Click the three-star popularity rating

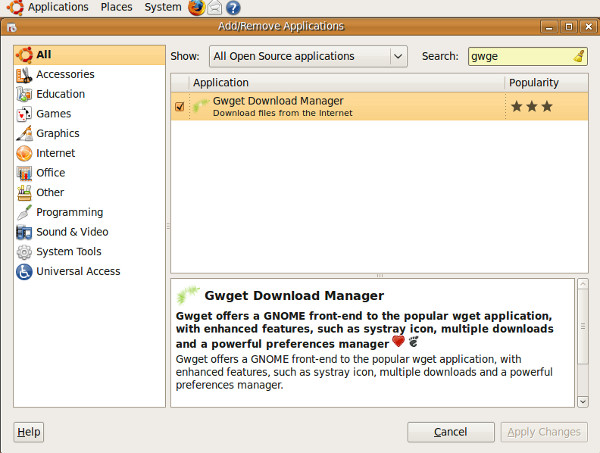pyautogui.click(x=532, y=106)
